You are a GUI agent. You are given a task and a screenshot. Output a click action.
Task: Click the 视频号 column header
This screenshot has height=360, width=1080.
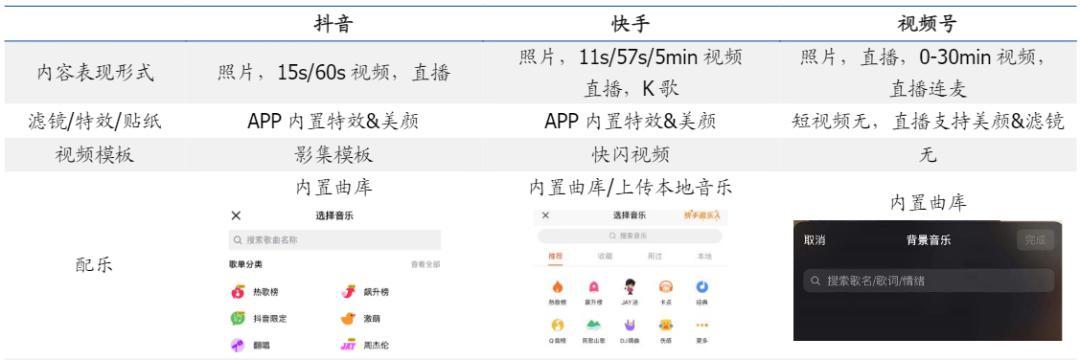tap(927, 25)
